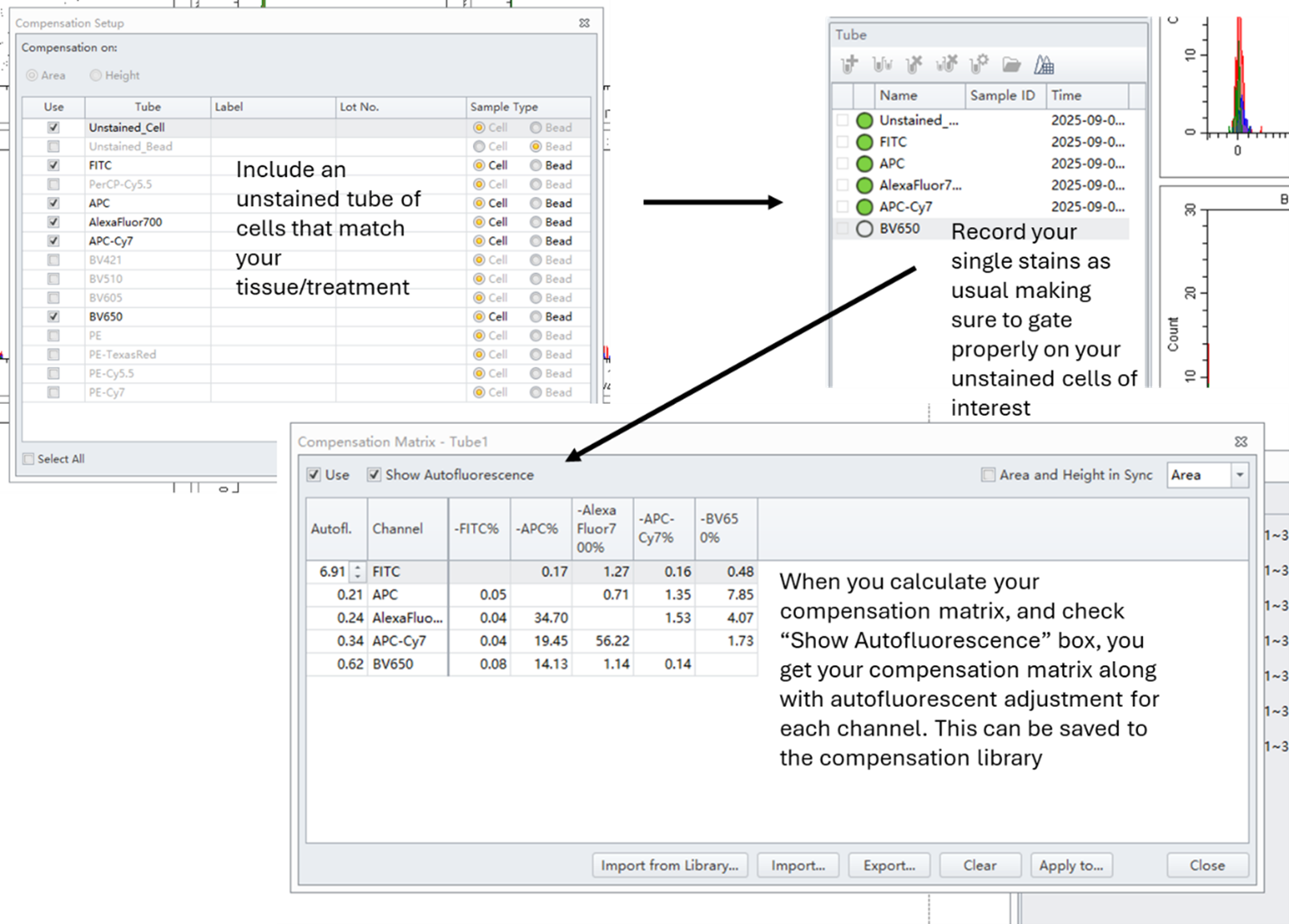Viewport: 1289px width, 924px height.
Task: Select Bead radio for FITC row
Action: (x=535, y=165)
